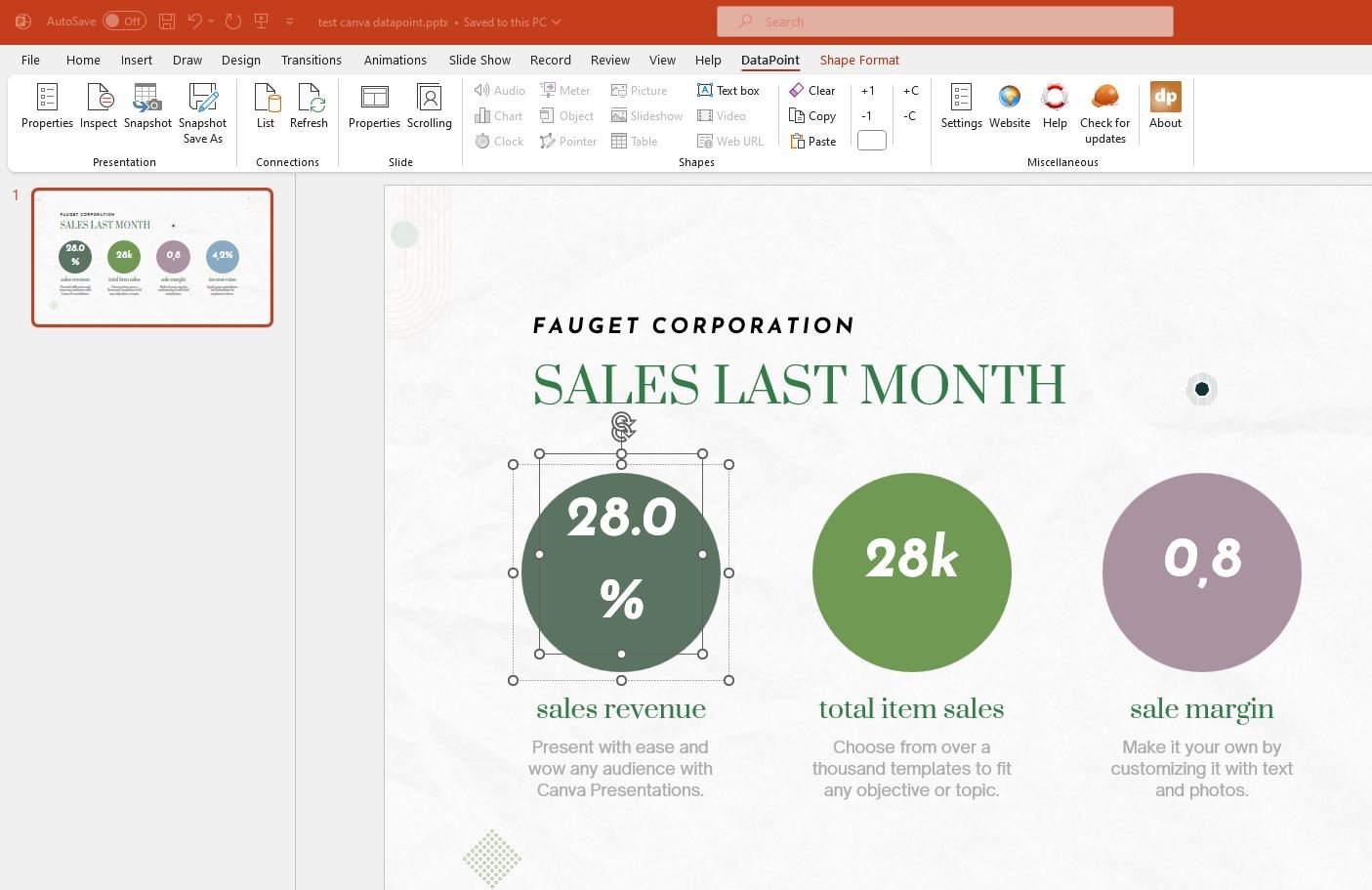Viewport: 1372px width, 890px height.
Task: Open Customize Quick Access Toolbar dropdown
Action: click(x=289, y=21)
